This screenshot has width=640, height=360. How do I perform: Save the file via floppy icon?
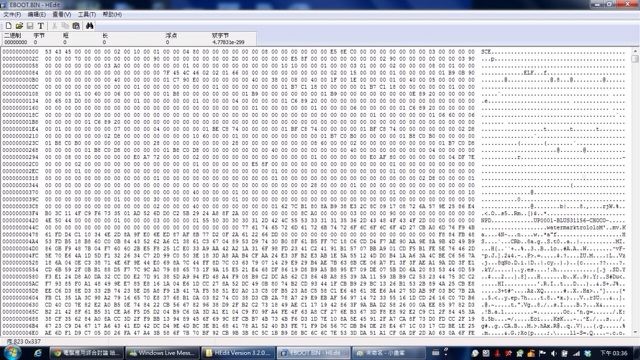[30, 26]
